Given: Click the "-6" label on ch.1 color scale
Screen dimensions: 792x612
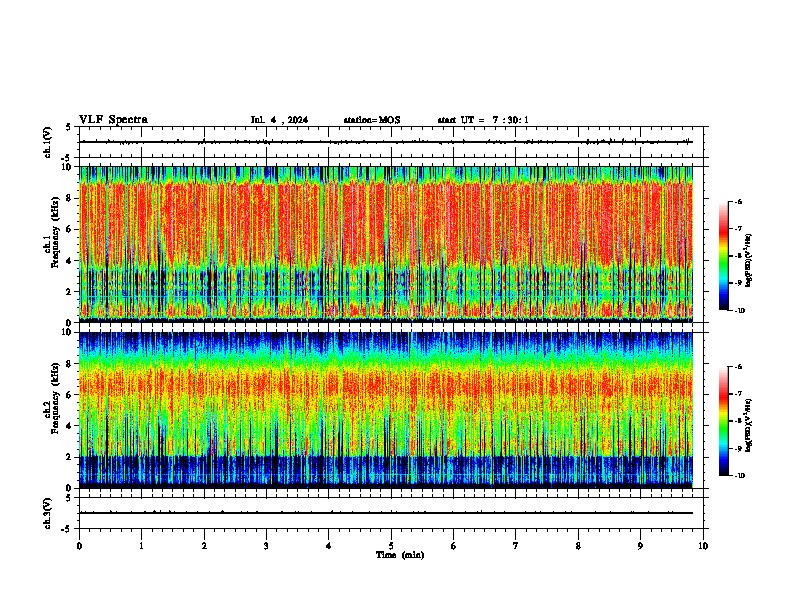Looking at the screenshot, I should (x=739, y=202).
